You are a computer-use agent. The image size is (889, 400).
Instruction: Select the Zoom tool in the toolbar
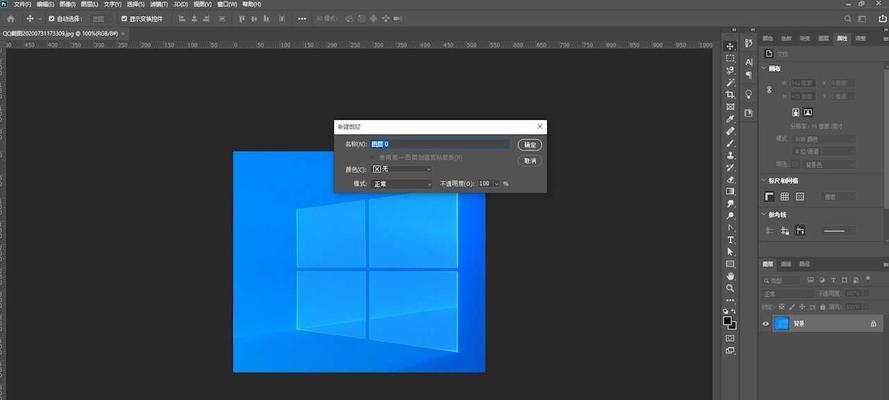tap(730, 288)
